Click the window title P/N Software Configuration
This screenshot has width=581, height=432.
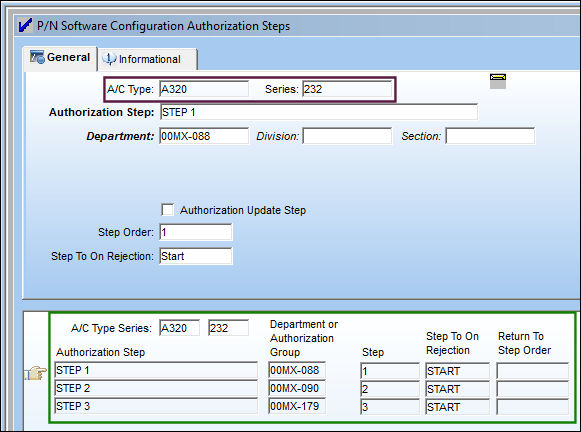click(163, 26)
